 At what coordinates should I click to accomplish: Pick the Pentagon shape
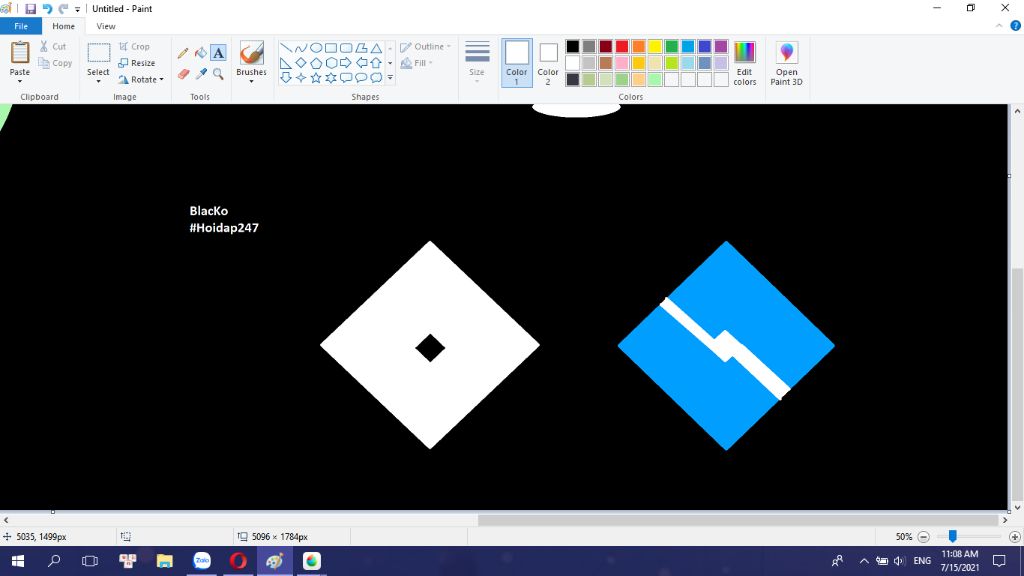coord(316,63)
